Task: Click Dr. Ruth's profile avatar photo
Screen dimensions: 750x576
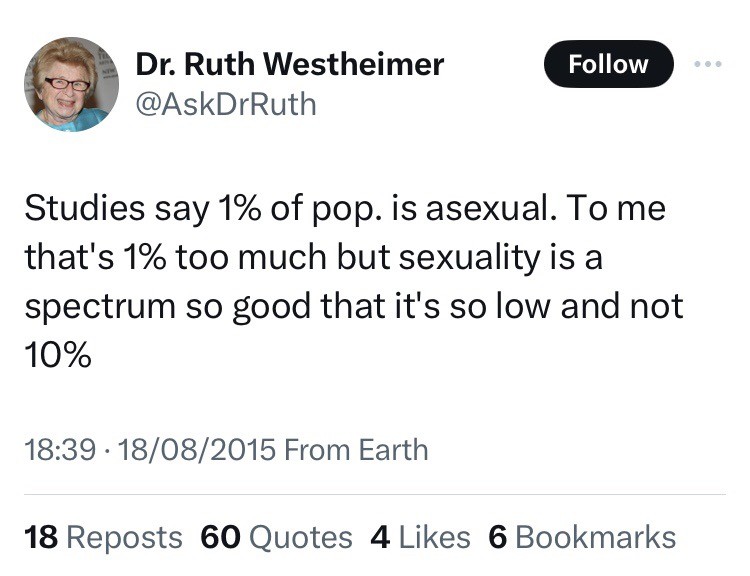Action: (71, 85)
